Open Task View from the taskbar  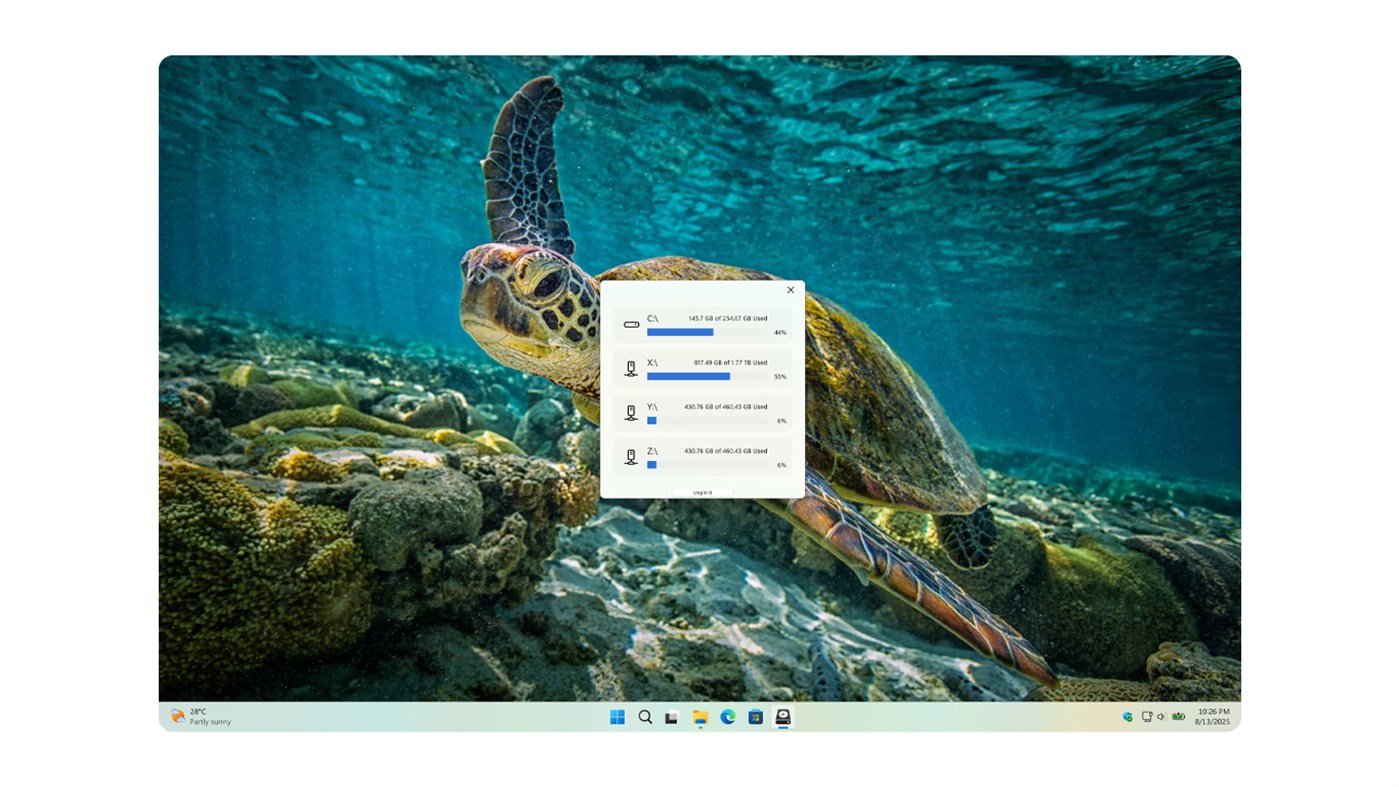[x=672, y=716]
